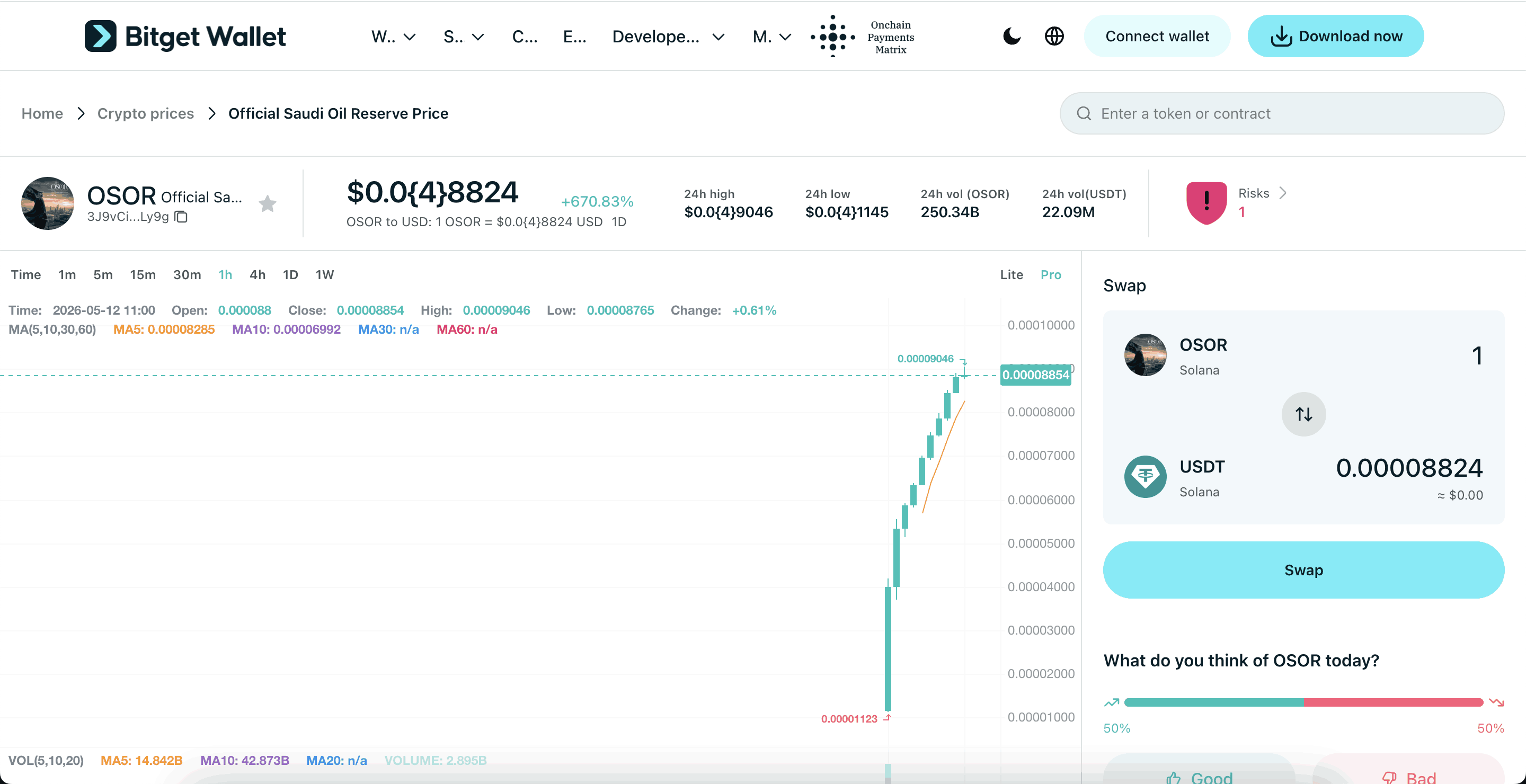Click the Onchain Payments Matrix logo
1526x784 pixels.
863,36
